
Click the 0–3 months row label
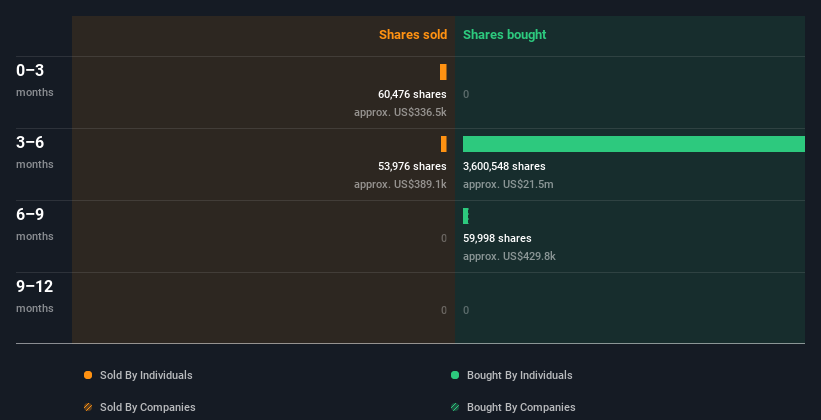35,80
